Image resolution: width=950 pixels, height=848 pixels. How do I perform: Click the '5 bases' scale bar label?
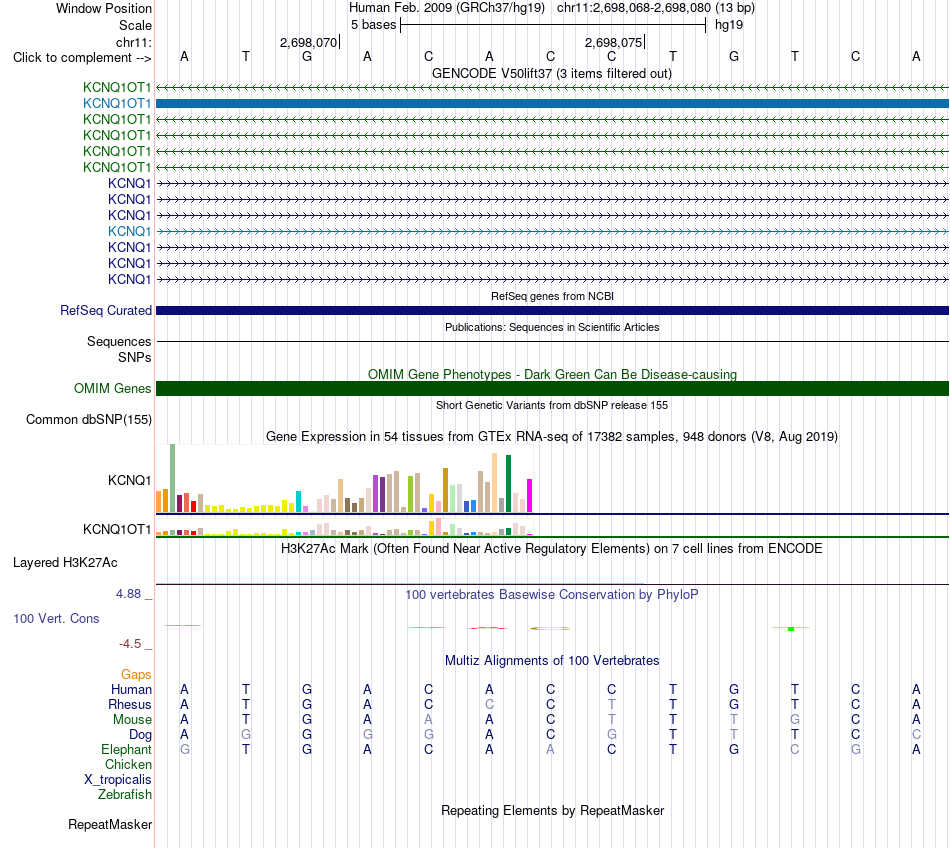click(373, 25)
